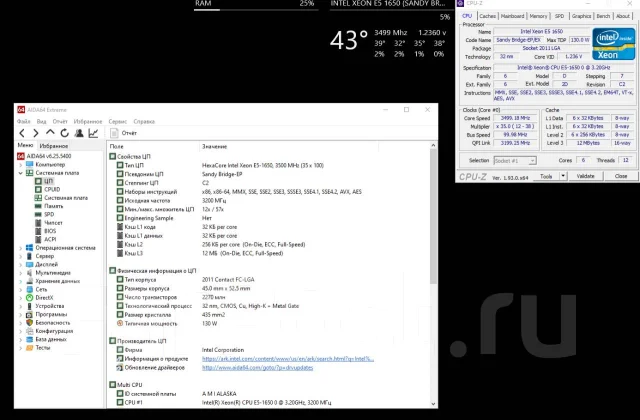Collapse the Системная плата tree node
The image size is (640, 420).
pos(20,173)
